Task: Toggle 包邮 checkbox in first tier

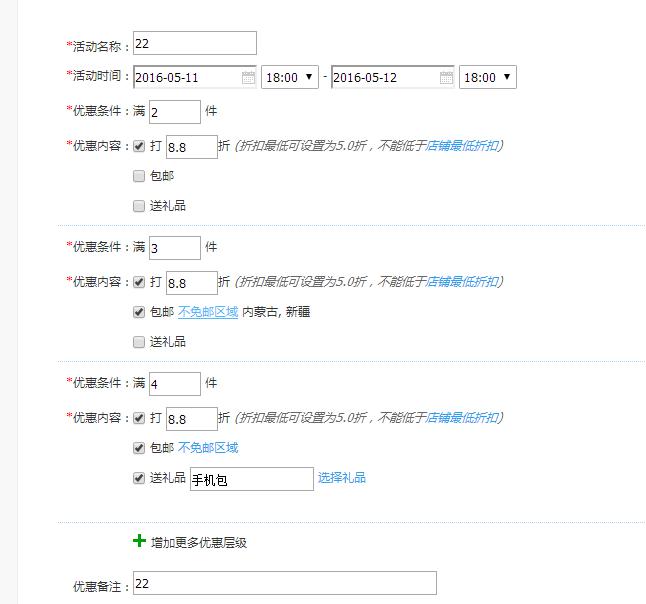Action: pyautogui.click(x=139, y=176)
